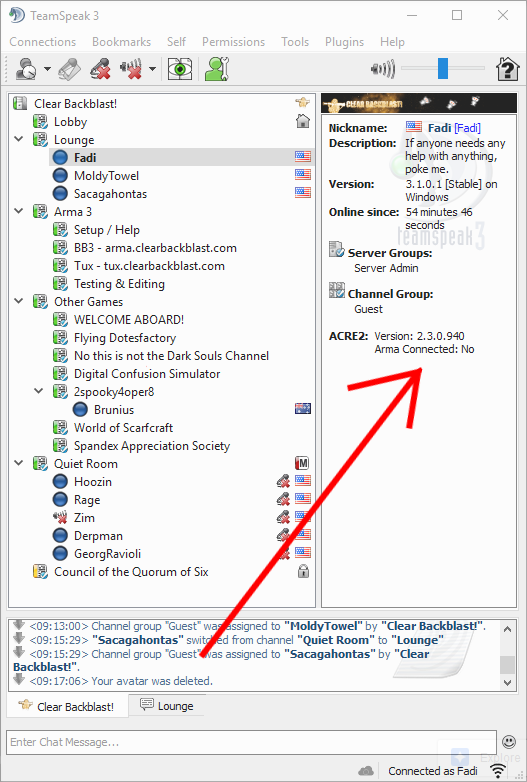Adjust the volume slider handle

pyautogui.click(x=443, y=68)
